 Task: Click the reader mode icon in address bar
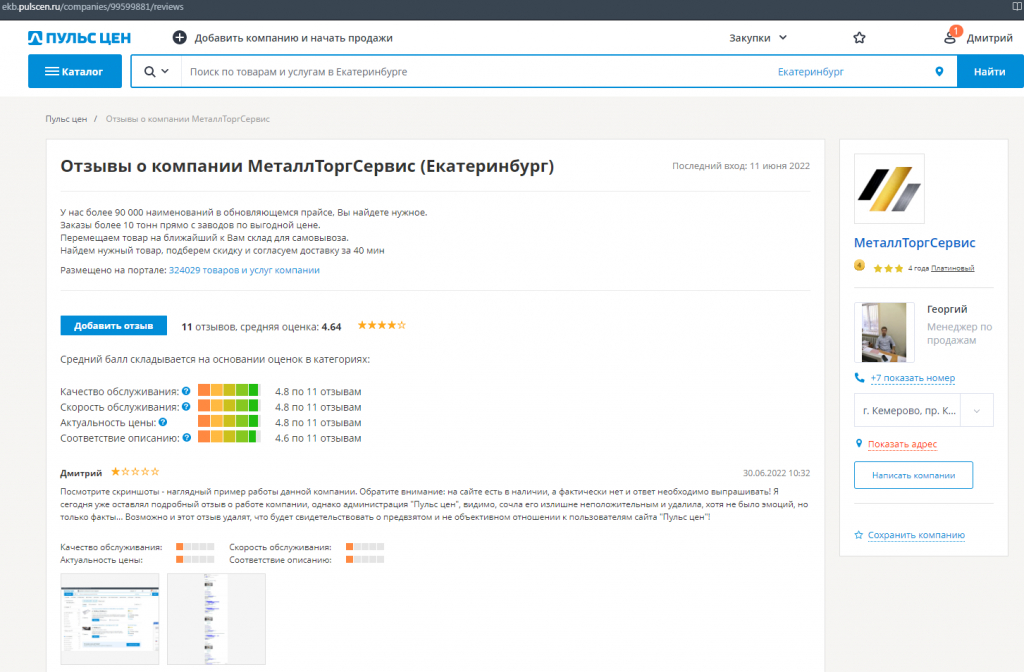(1017, 7)
